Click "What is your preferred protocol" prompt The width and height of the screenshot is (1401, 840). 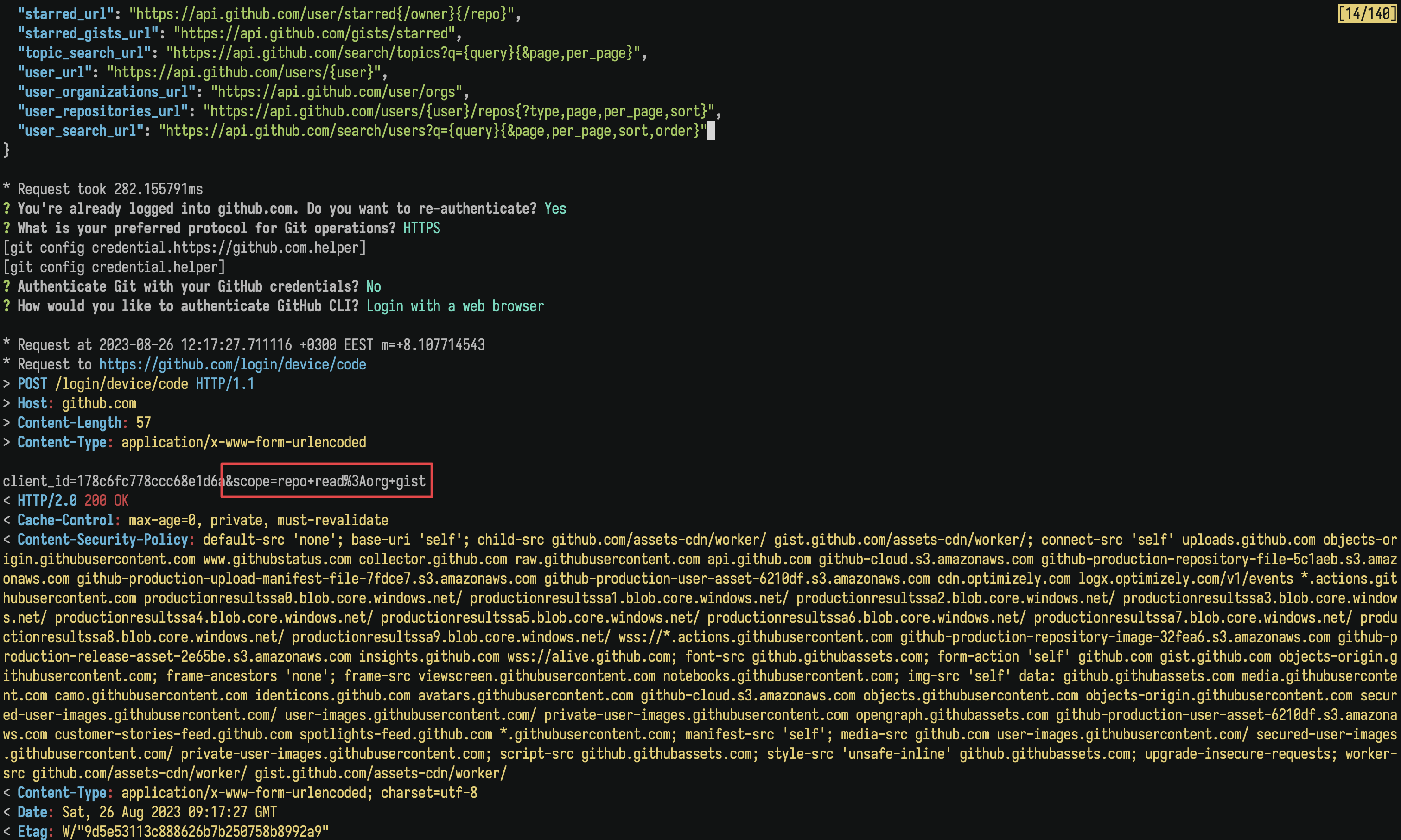[207, 228]
